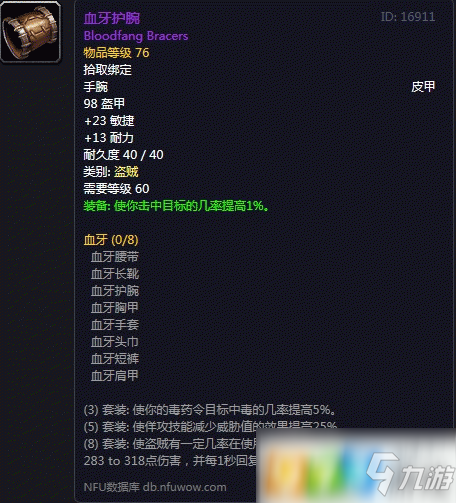This screenshot has width=456, height=503.
Task: Open set piece 血牙头巾
Action: pyautogui.click(x=115, y=342)
